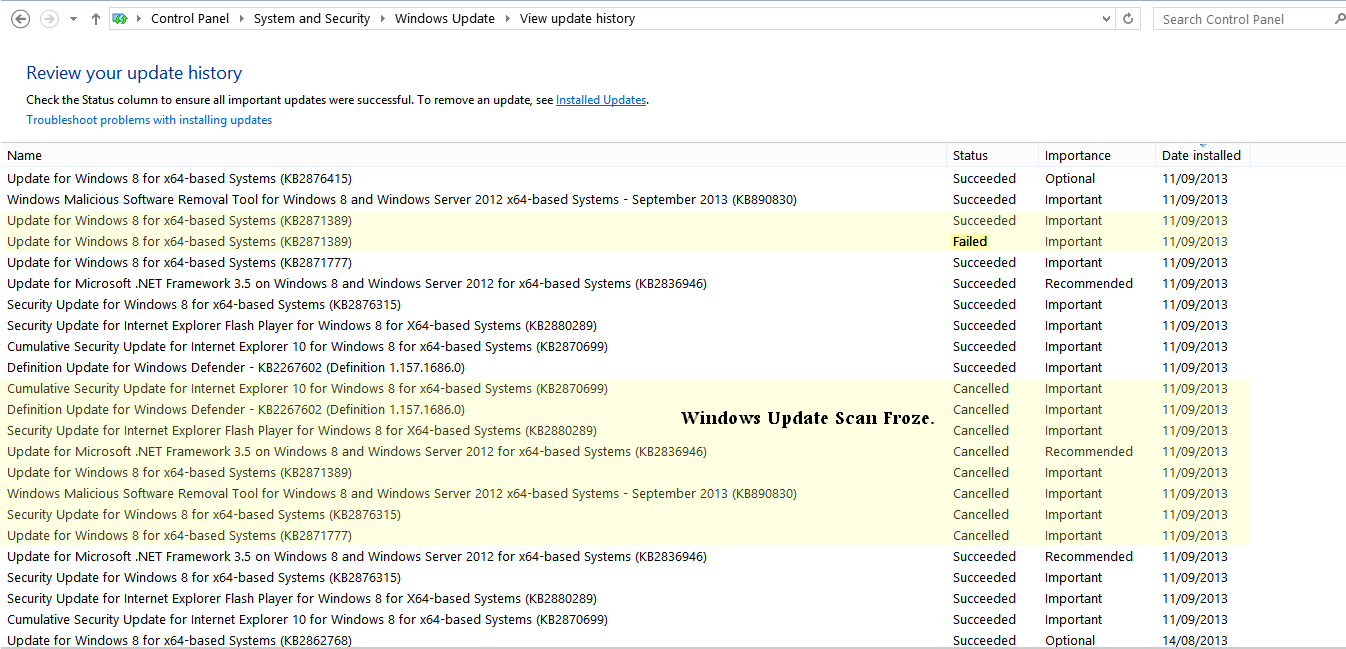Go up one level with Up arrow
Viewport: 1346px width, 649px height.
pyautogui.click(x=96, y=19)
